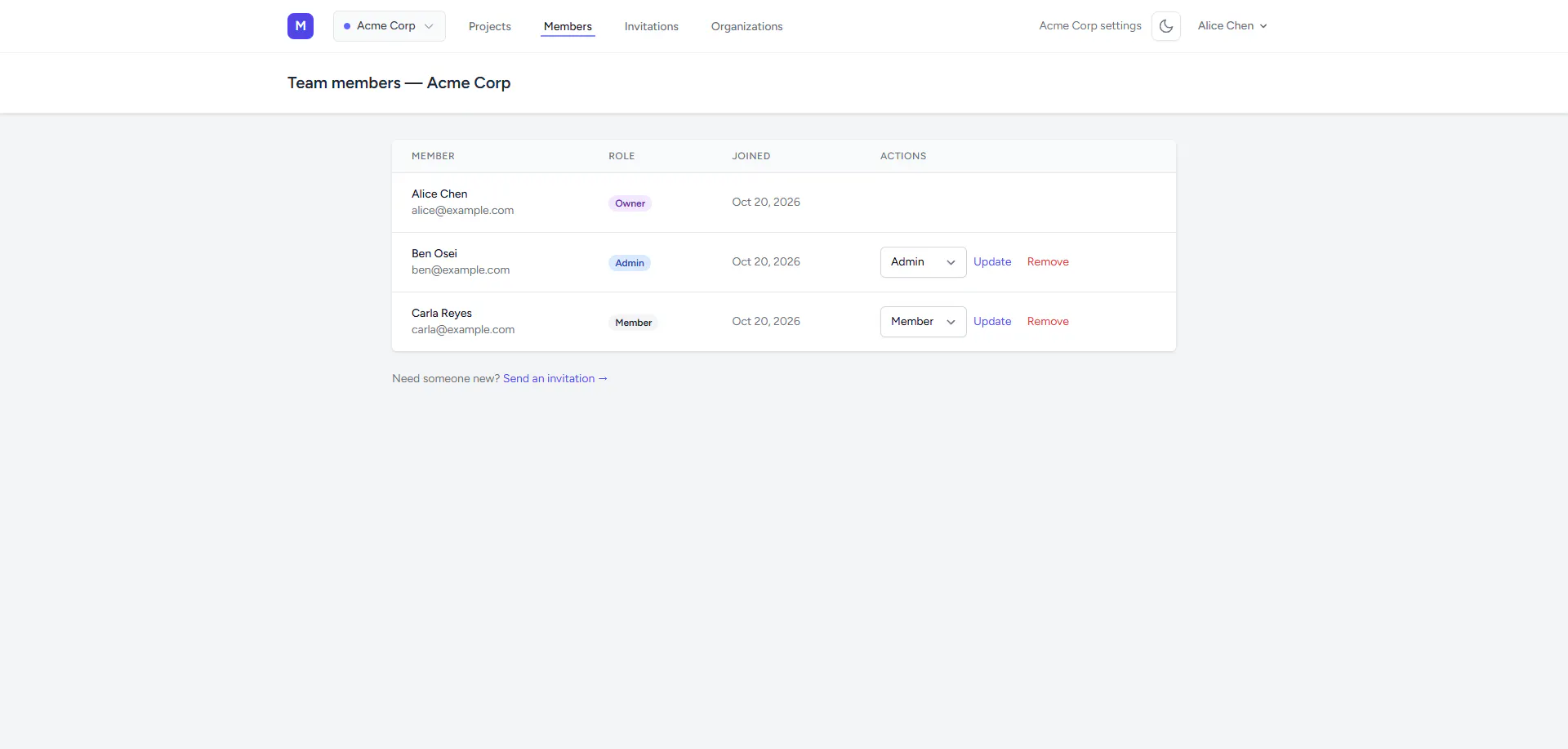Click Carla Reyes's Oct 20, 2026 joined date
Image resolution: width=1568 pixels, height=749 pixels.
[766, 322]
